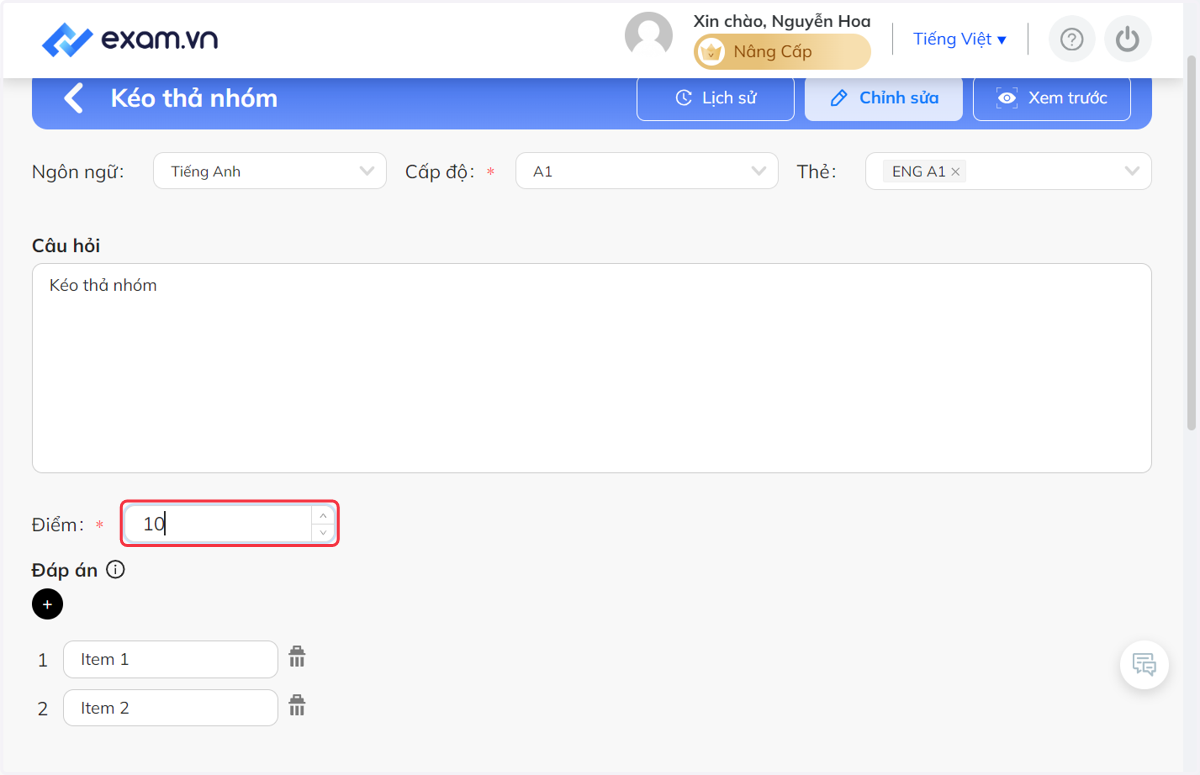Select the Chỉnh sửa edit button
This screenshot has height=775, width=1200.
point(884,98)
